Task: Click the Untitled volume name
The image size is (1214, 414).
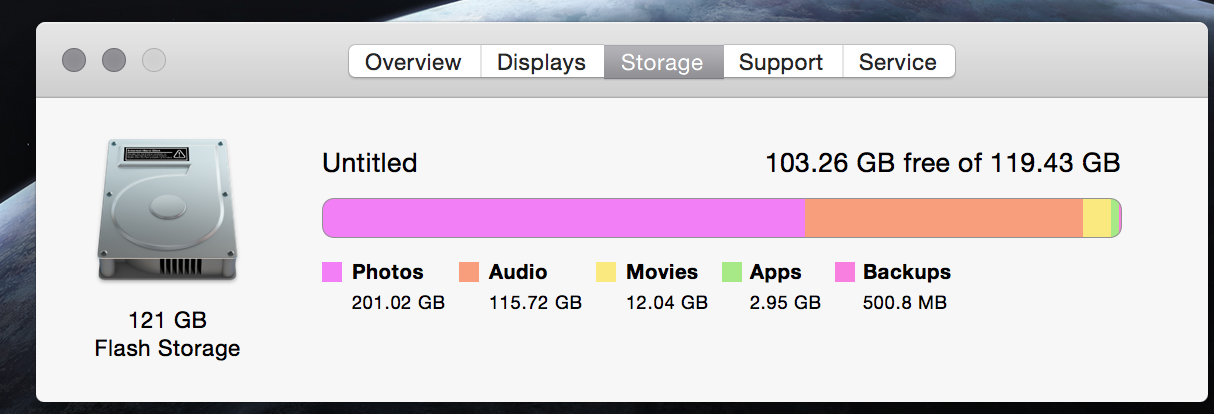Action: tap(370, 163)
